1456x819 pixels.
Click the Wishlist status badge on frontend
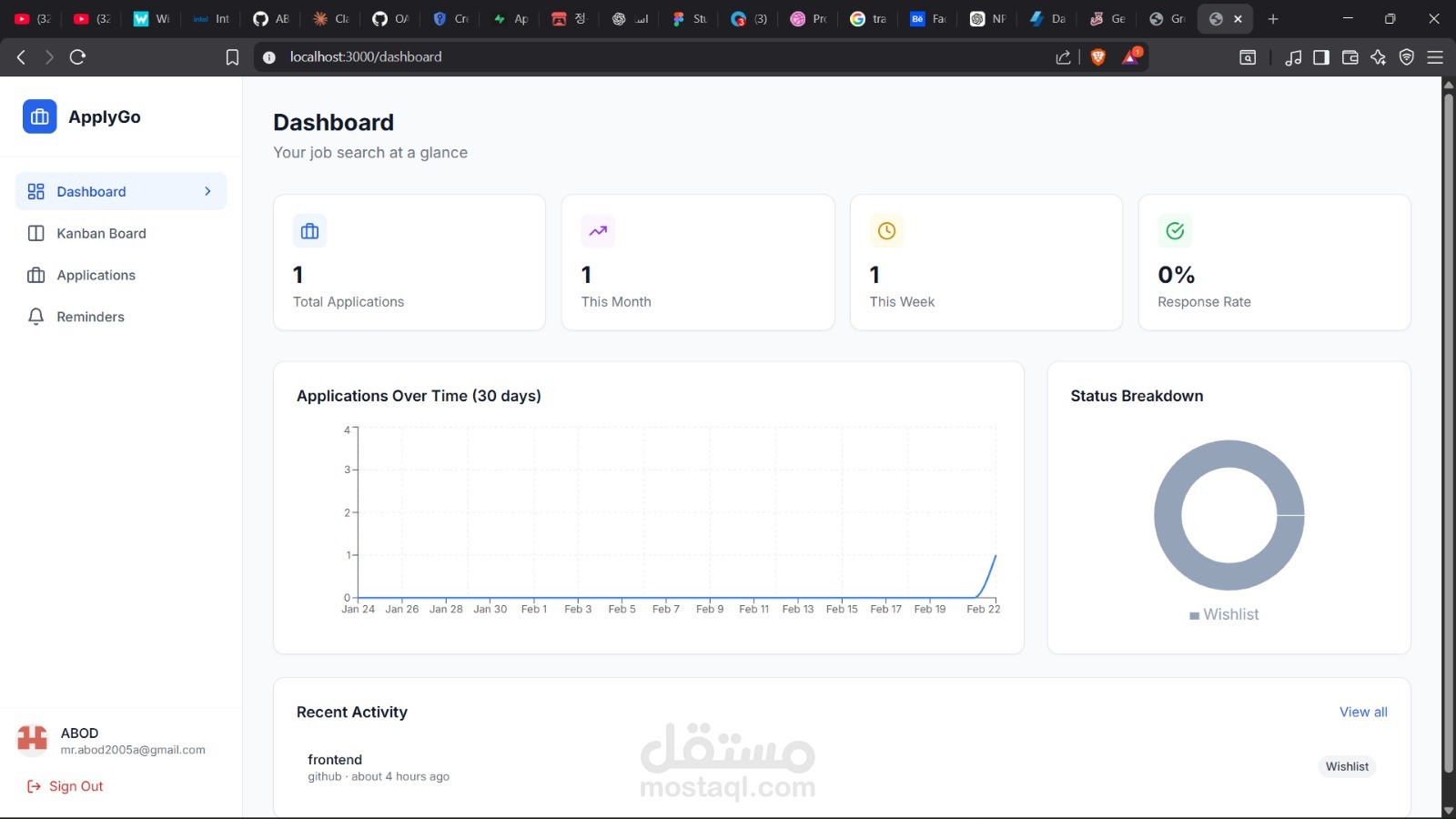click(1347, 766)
